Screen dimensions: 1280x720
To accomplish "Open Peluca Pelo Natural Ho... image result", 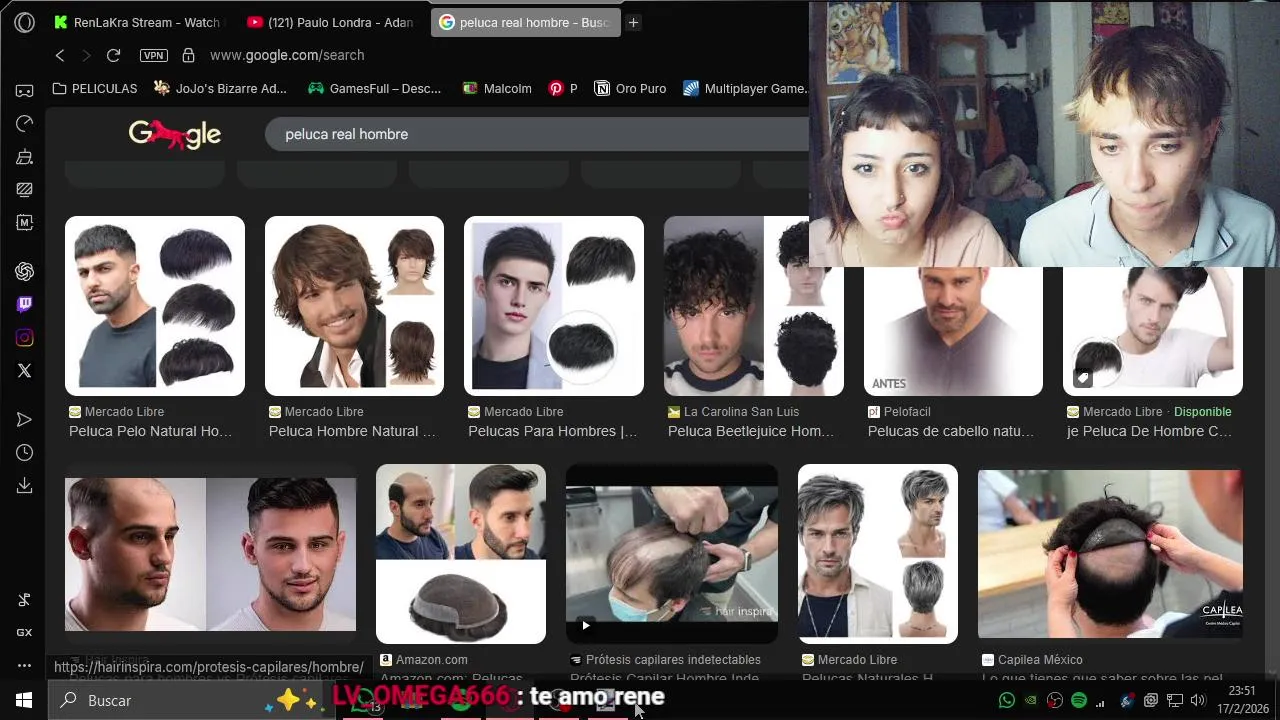I will [x=155, y=306].
